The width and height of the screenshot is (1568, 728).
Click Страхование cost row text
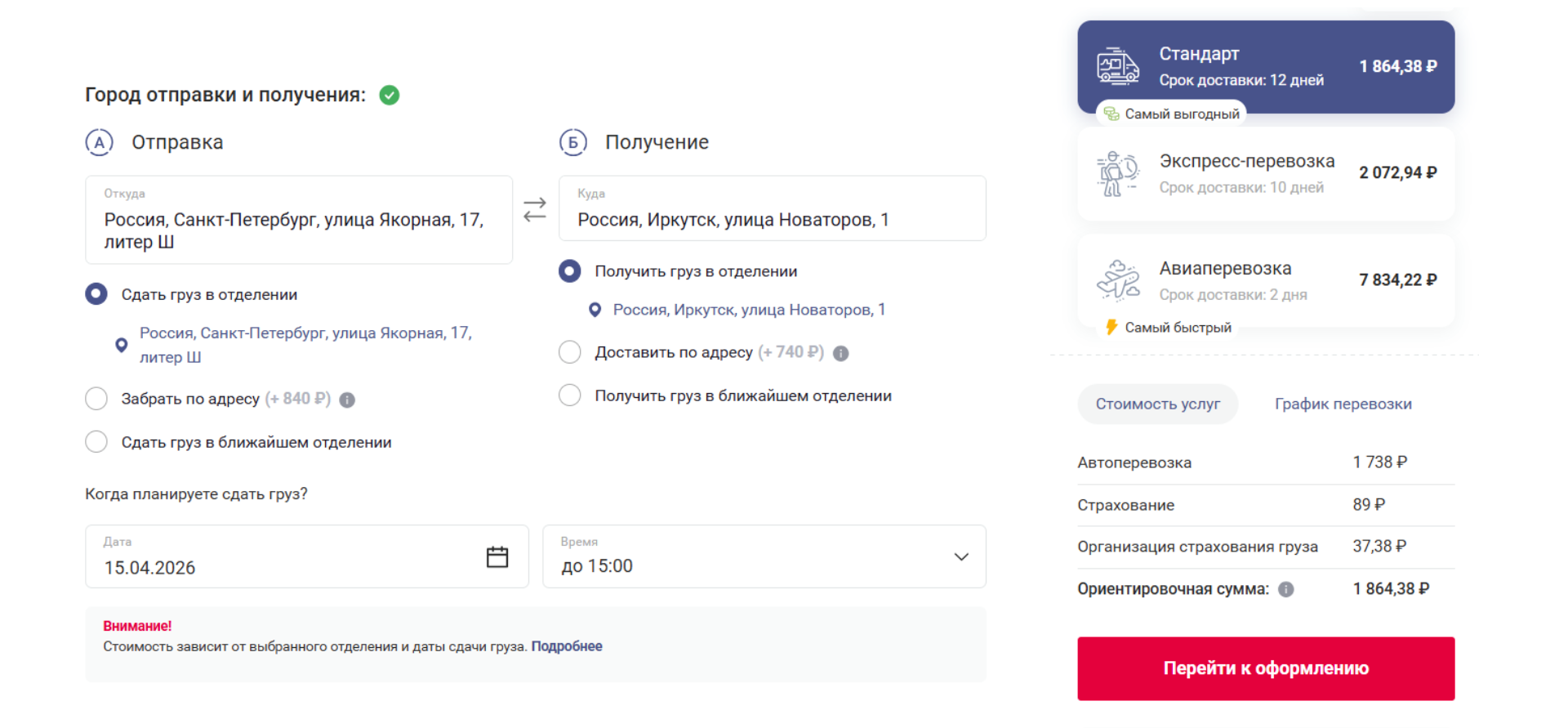[1125, 505]
